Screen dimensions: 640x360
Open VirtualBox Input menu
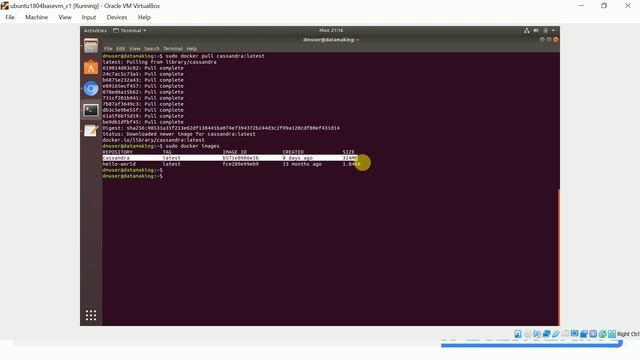[89, 17]
